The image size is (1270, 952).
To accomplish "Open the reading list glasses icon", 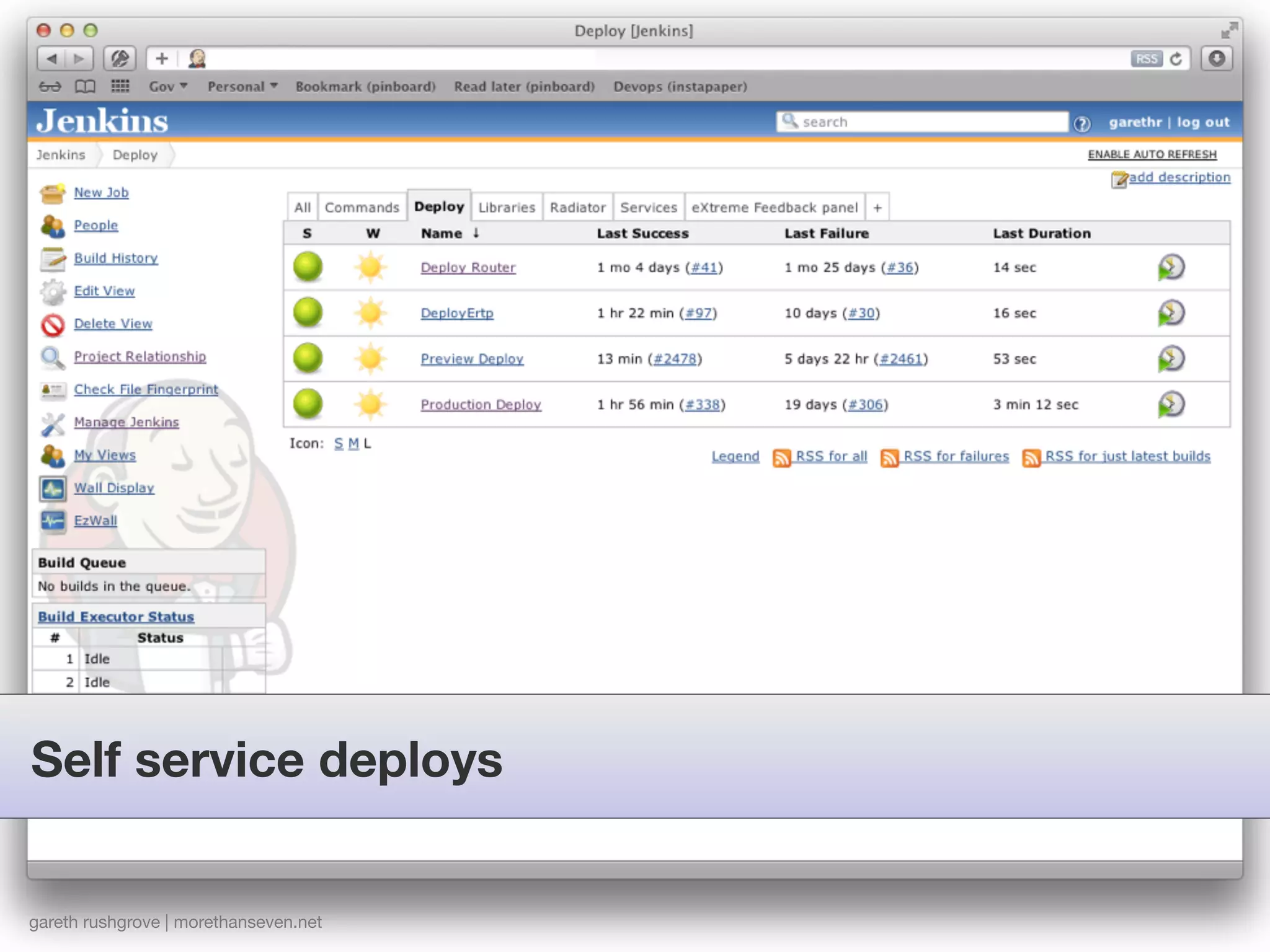I will [x=50, y=87].
